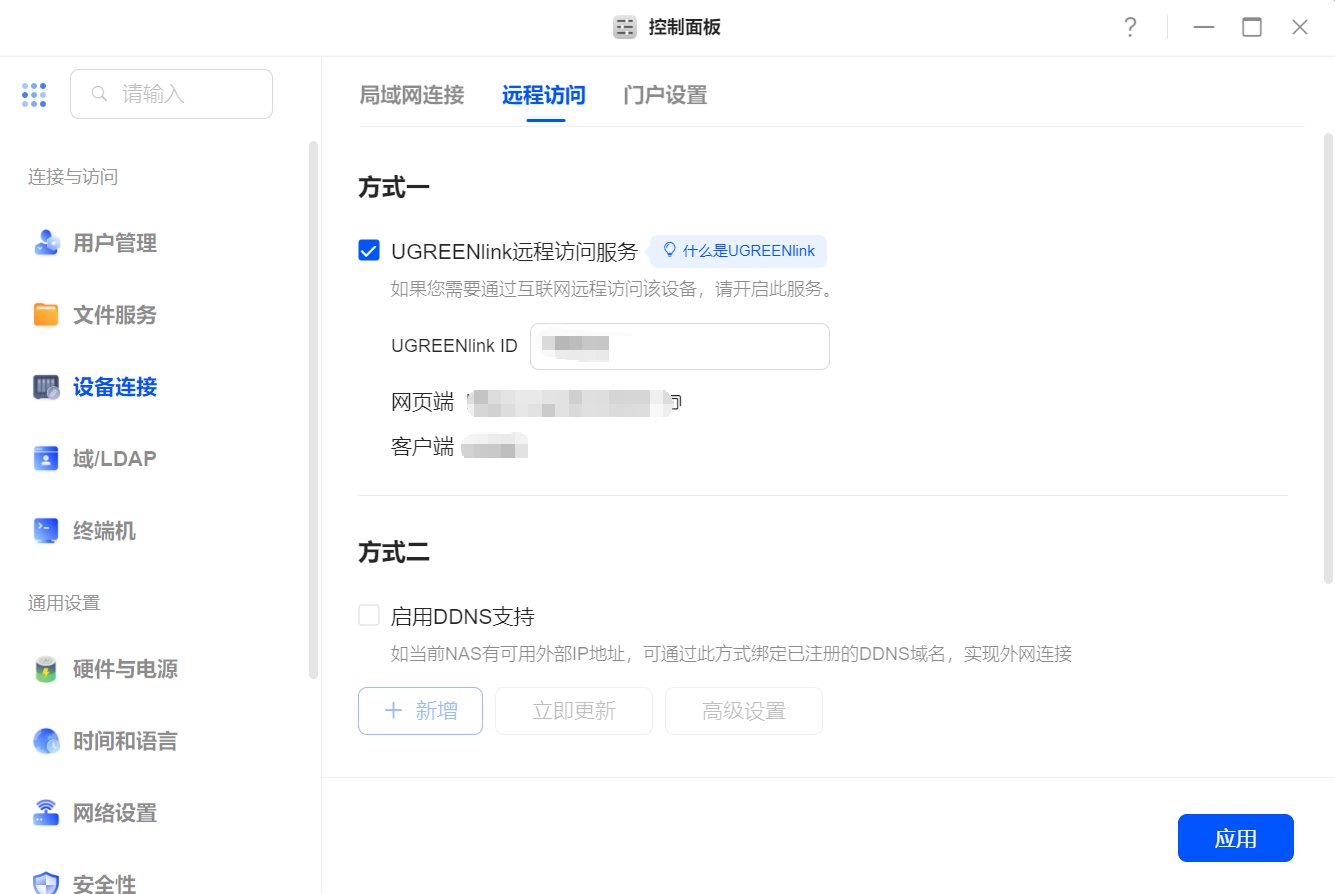Open the app grid launcher icon

click(34, 95)
